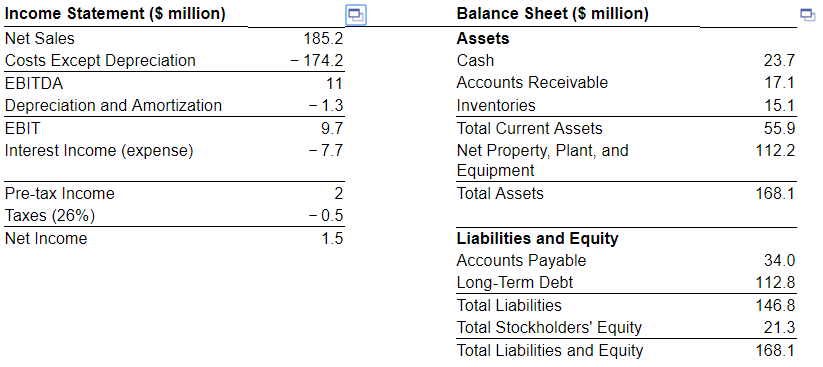Select the Net Income value 1.5
This screenshot has width=823, height=367.
[x=332, y=238]
